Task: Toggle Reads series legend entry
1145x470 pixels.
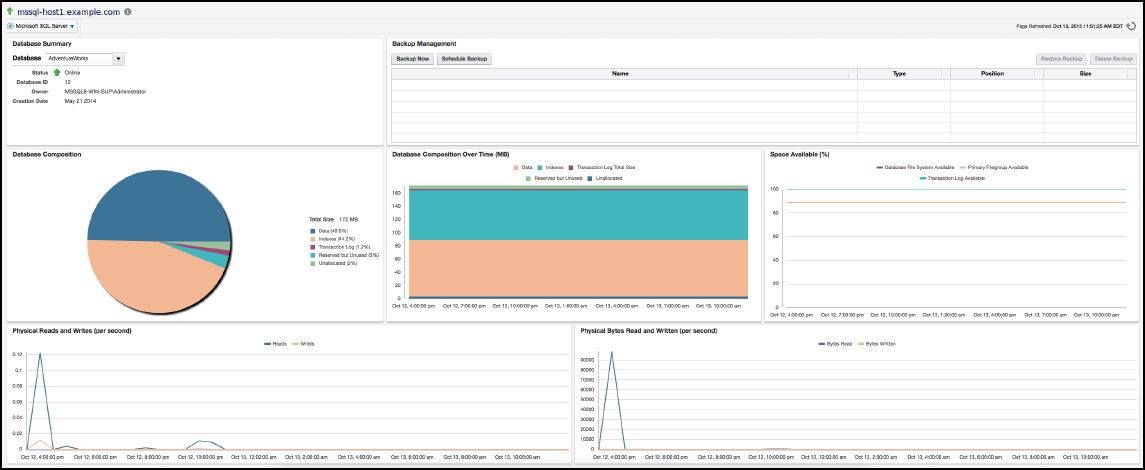Action: [x=275, y=343]
